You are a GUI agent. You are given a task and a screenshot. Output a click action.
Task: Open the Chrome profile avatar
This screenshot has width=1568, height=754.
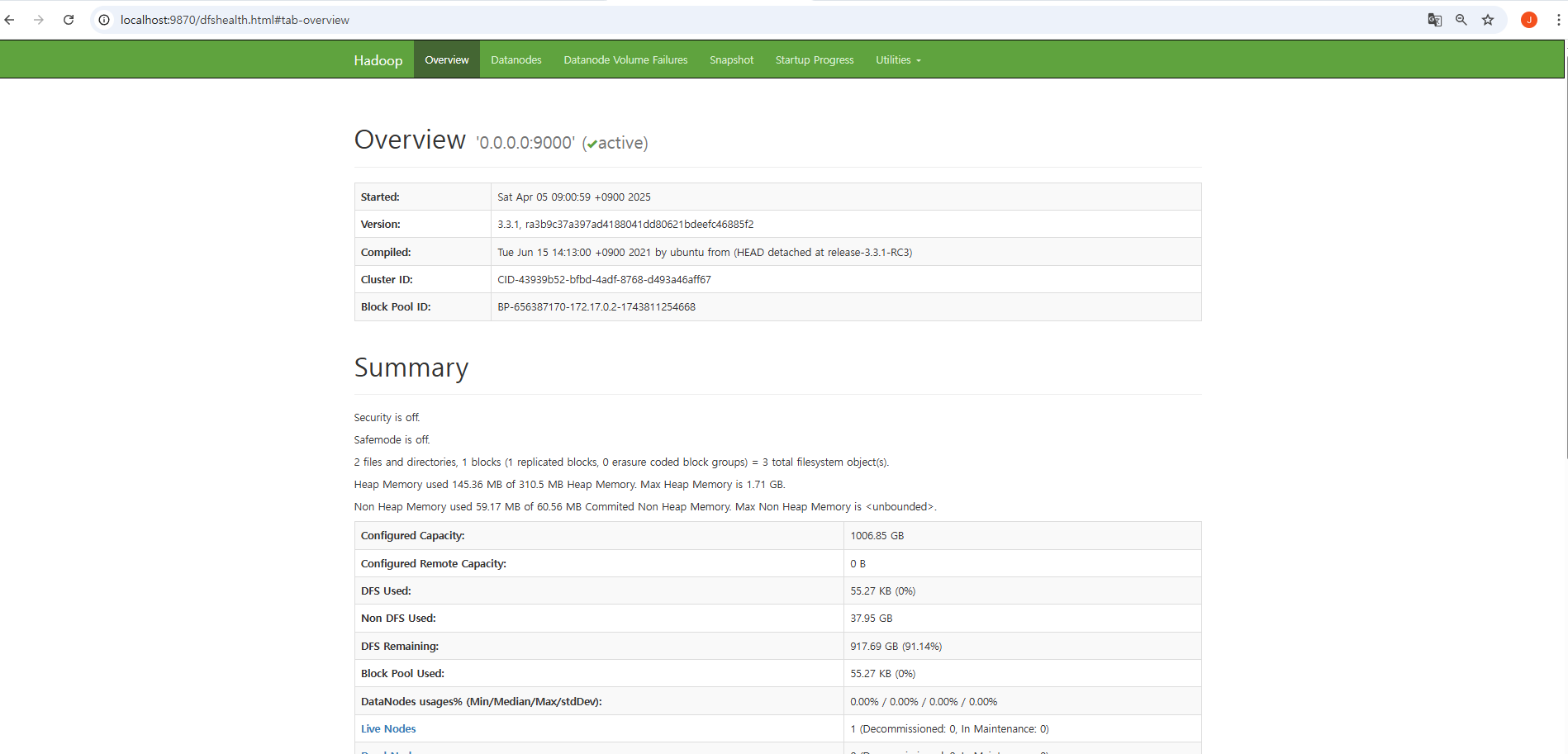[1529, 20]
